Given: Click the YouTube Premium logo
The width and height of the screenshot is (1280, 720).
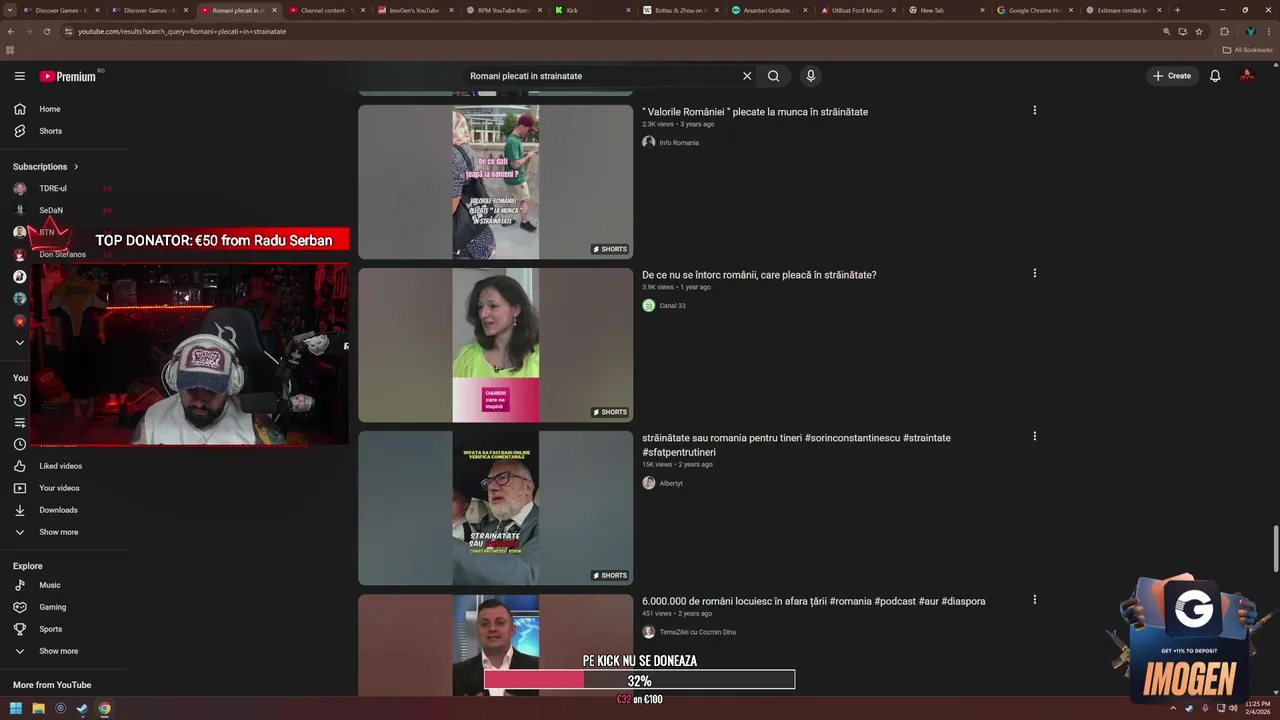Looking at the screenshot, I should (x=68, y=76).
